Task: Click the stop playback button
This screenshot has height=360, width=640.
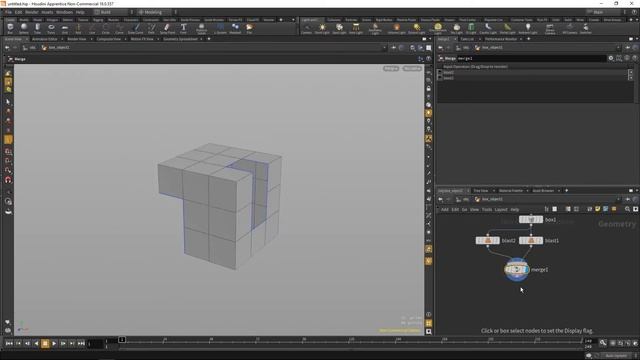Action: pos(45,344)
